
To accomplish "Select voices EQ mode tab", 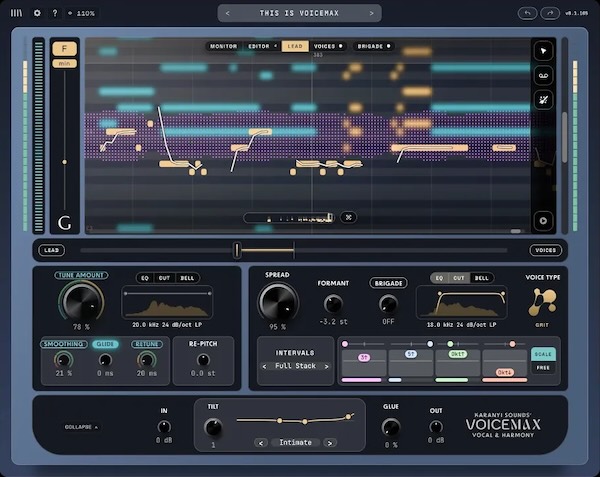I will coord(439,278).
